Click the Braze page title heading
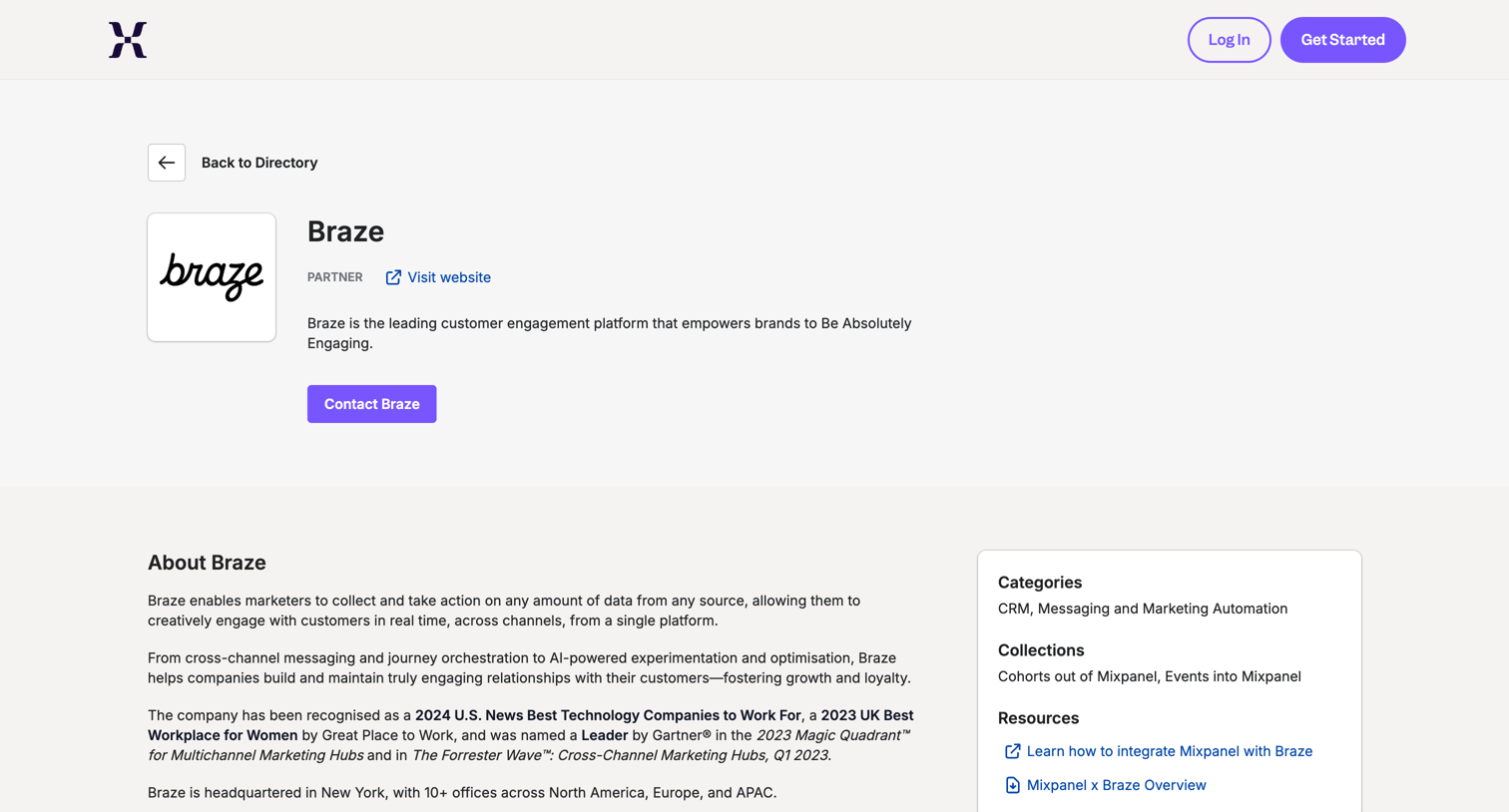The image size is (1509, 812). (345, 231)
